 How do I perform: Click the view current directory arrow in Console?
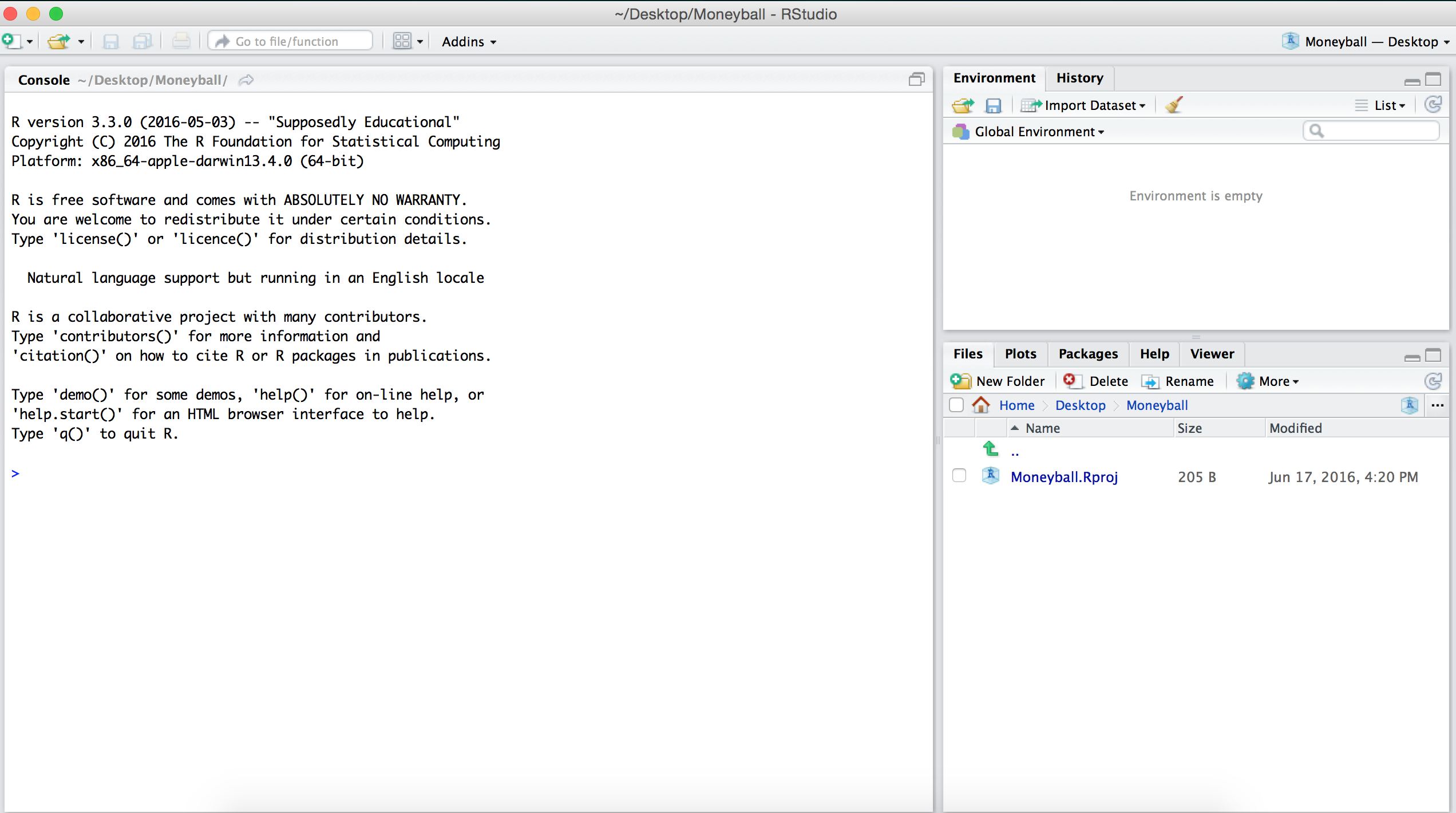click(x=246, y=80)
